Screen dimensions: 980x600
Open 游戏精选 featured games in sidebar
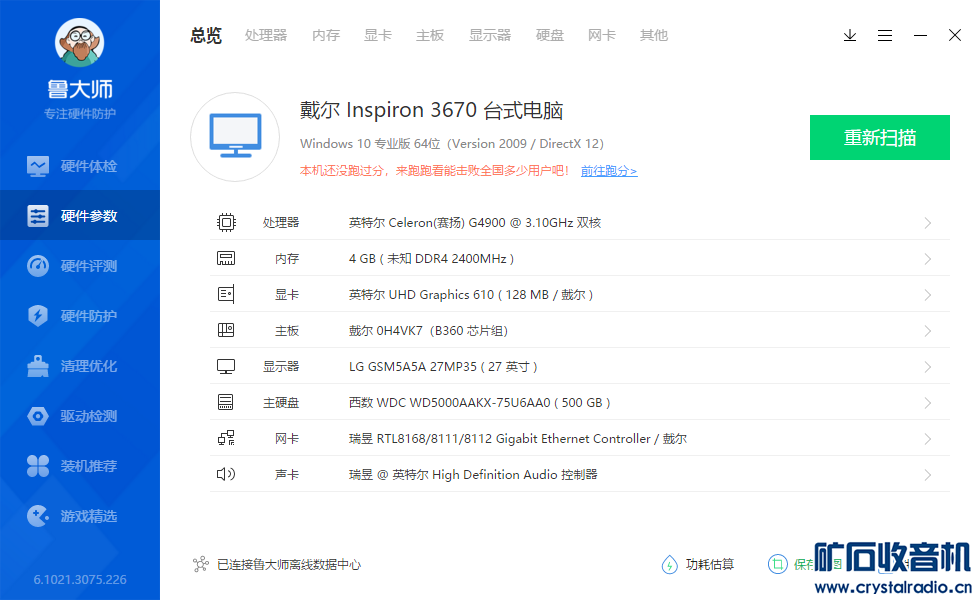pos(80,516)
